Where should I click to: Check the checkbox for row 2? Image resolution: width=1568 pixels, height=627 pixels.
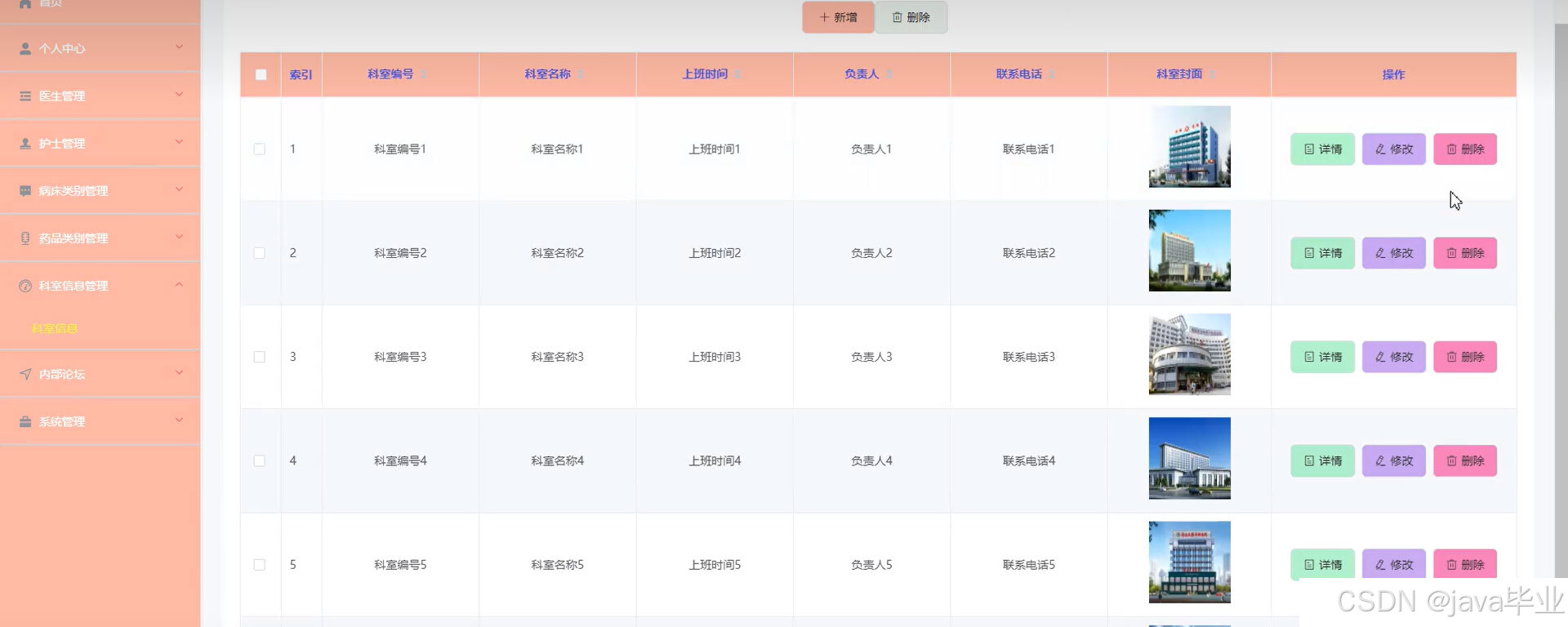pos(260,253)
